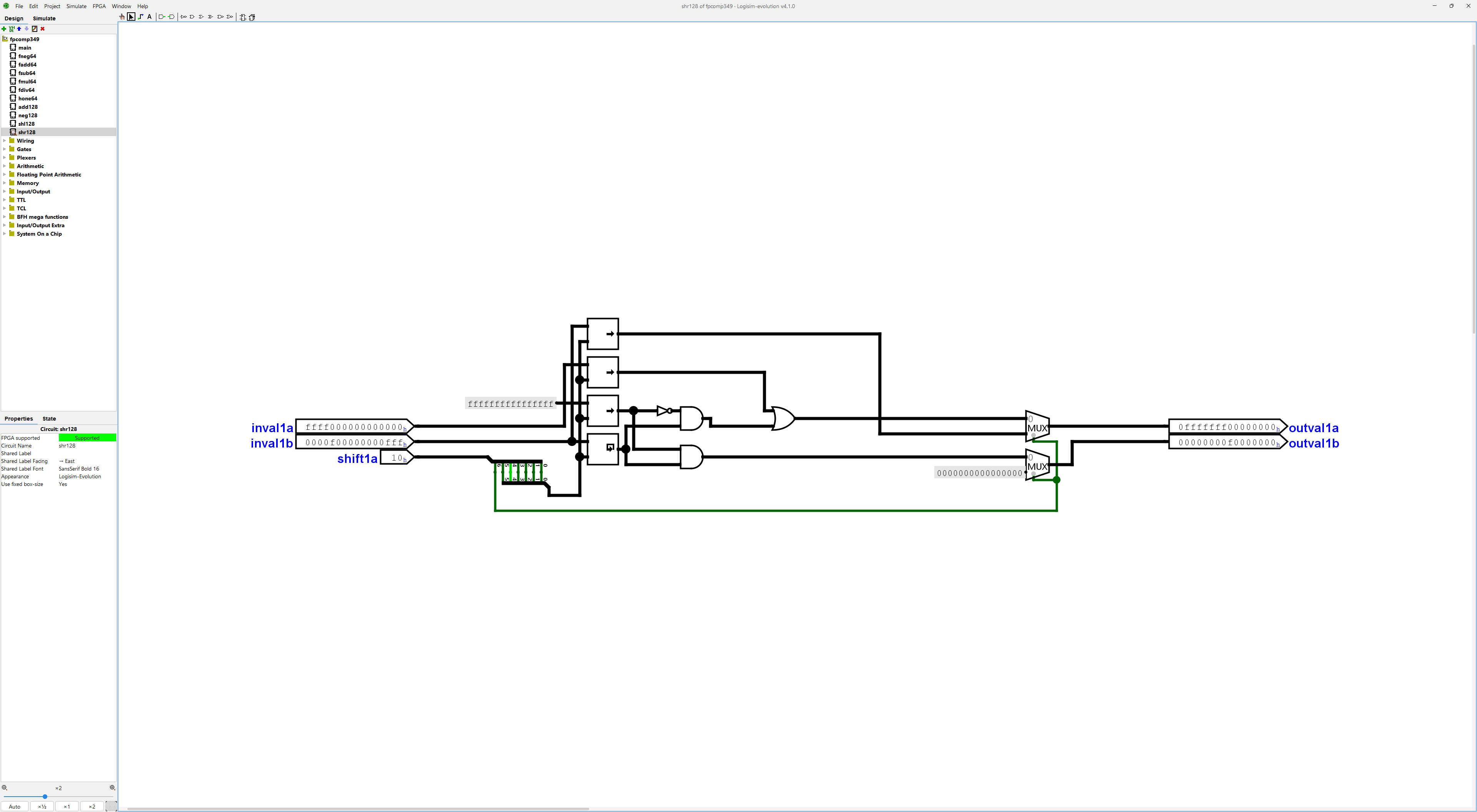Select the arrow Edit tool
This screenshot has height=812, width=1477.
click(131, 17)
